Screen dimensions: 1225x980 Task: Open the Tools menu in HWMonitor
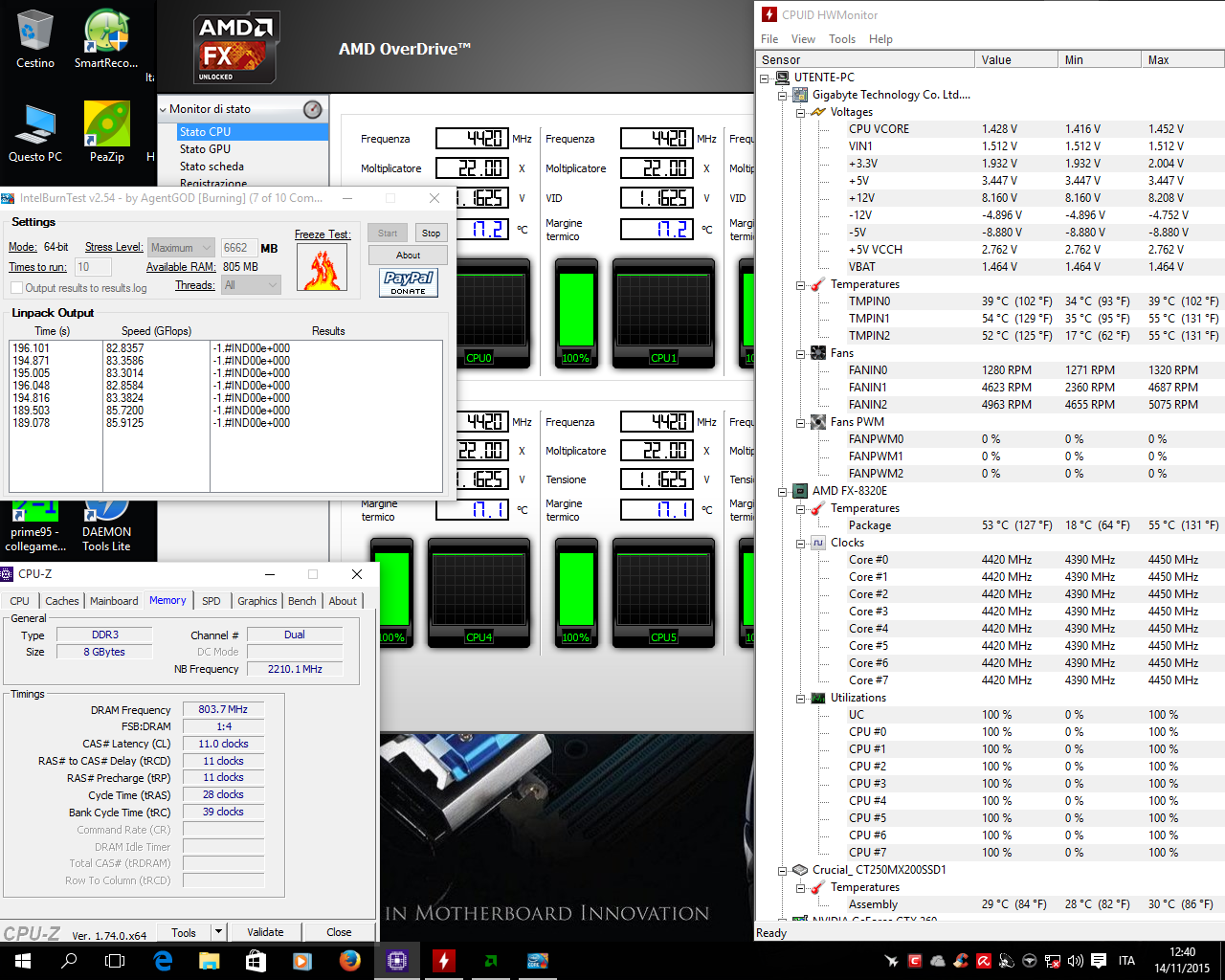[x=842, y=39]
